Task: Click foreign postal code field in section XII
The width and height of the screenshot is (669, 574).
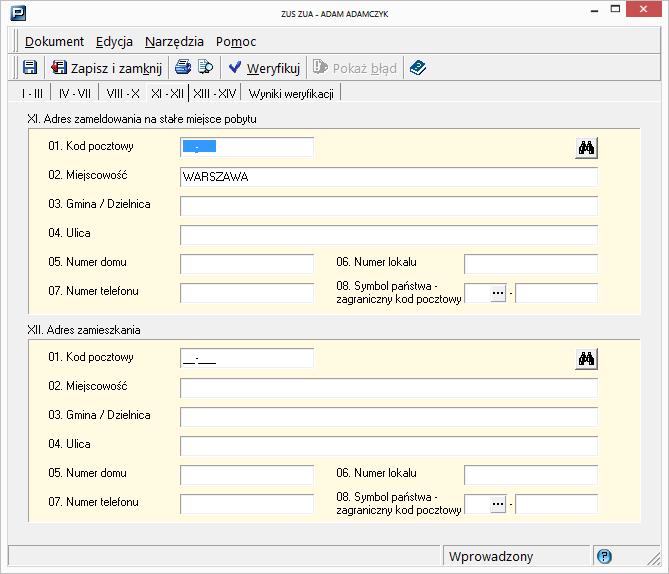Action: click(556, 504)
